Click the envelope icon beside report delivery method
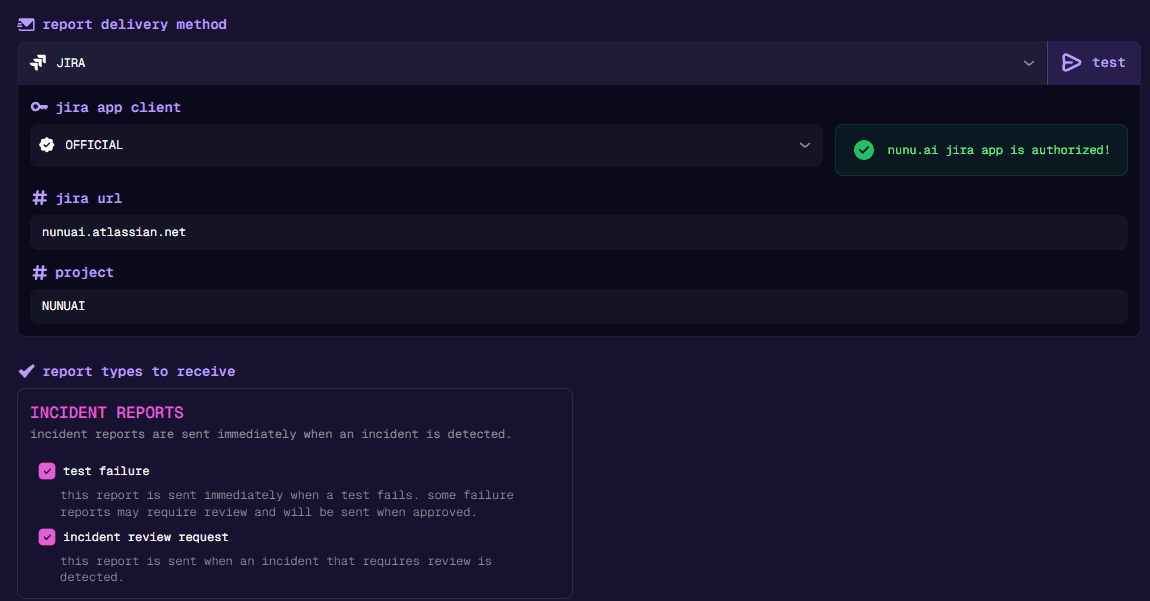The height and width of the screenshot is (601, 1150). click(x=26, y=24)
